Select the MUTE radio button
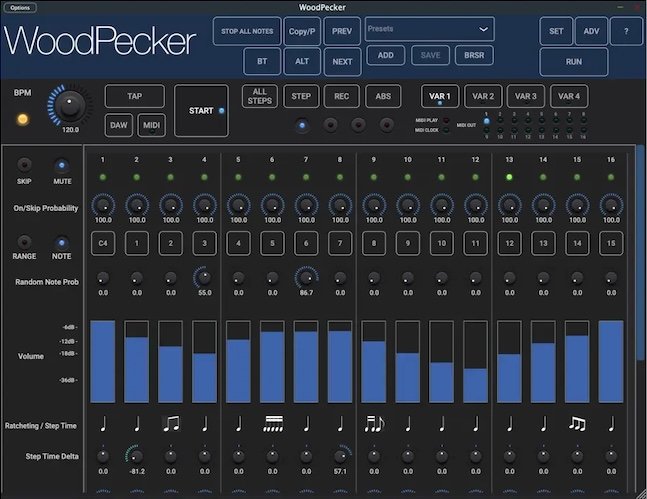The image size is (647, 499). point(62,166)
